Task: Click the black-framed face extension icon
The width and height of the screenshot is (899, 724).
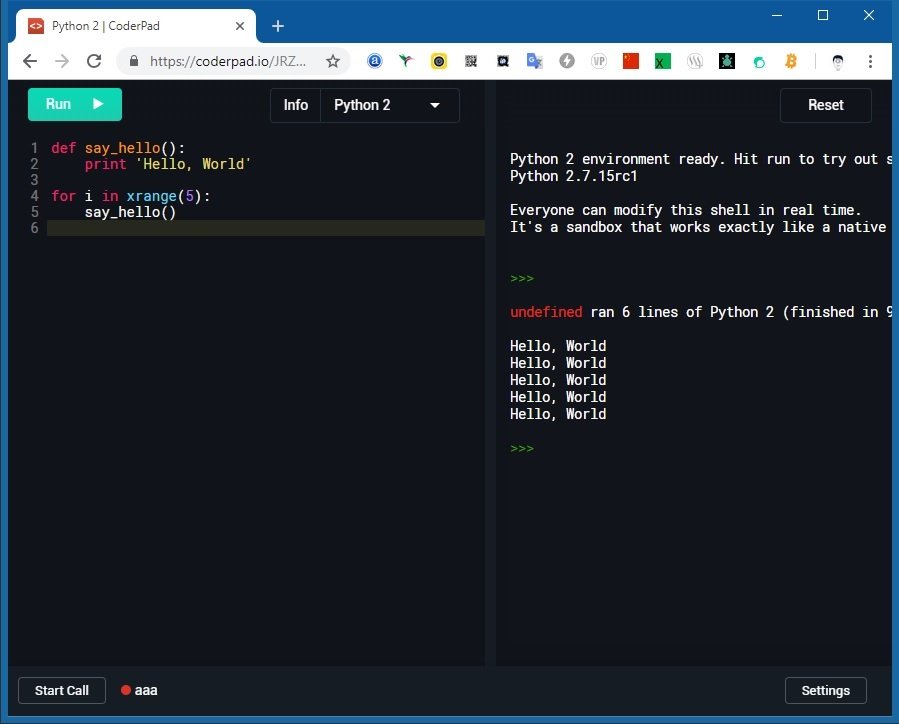Action: point(503,61)
